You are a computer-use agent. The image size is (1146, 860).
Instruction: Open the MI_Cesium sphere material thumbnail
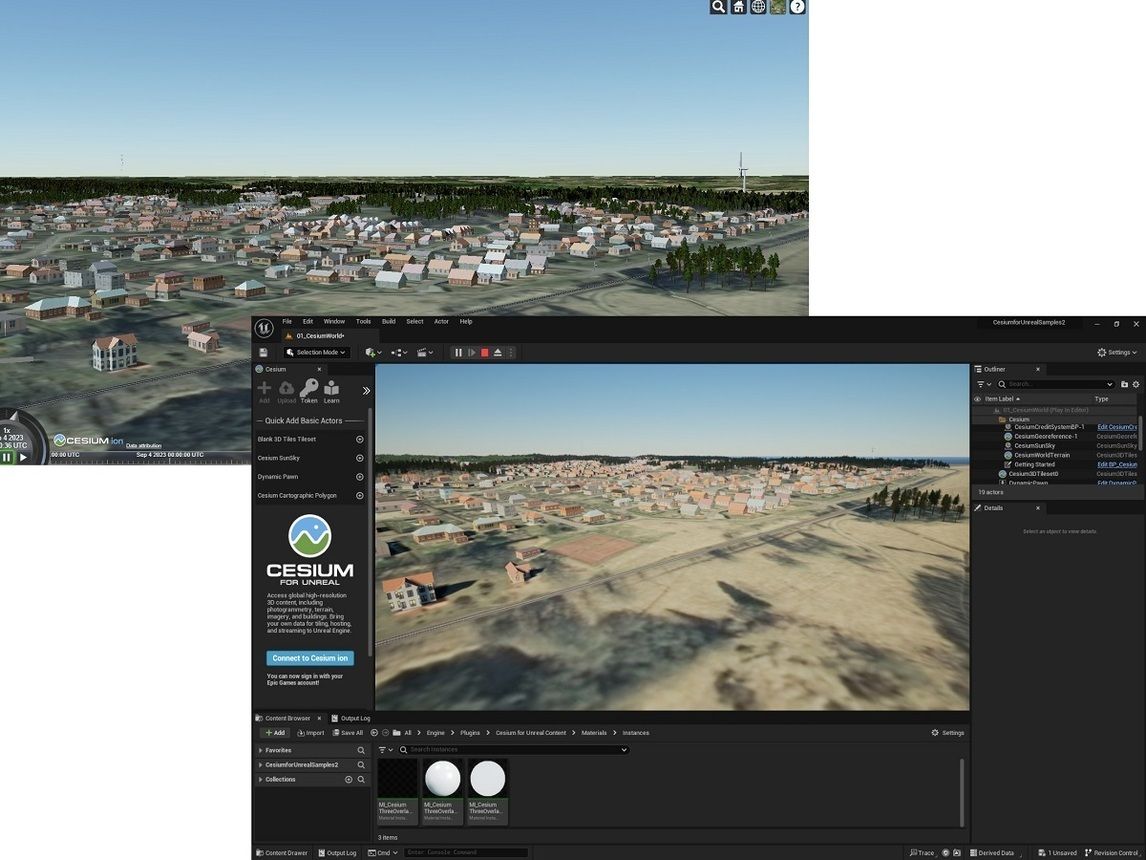tap(443, 778)
